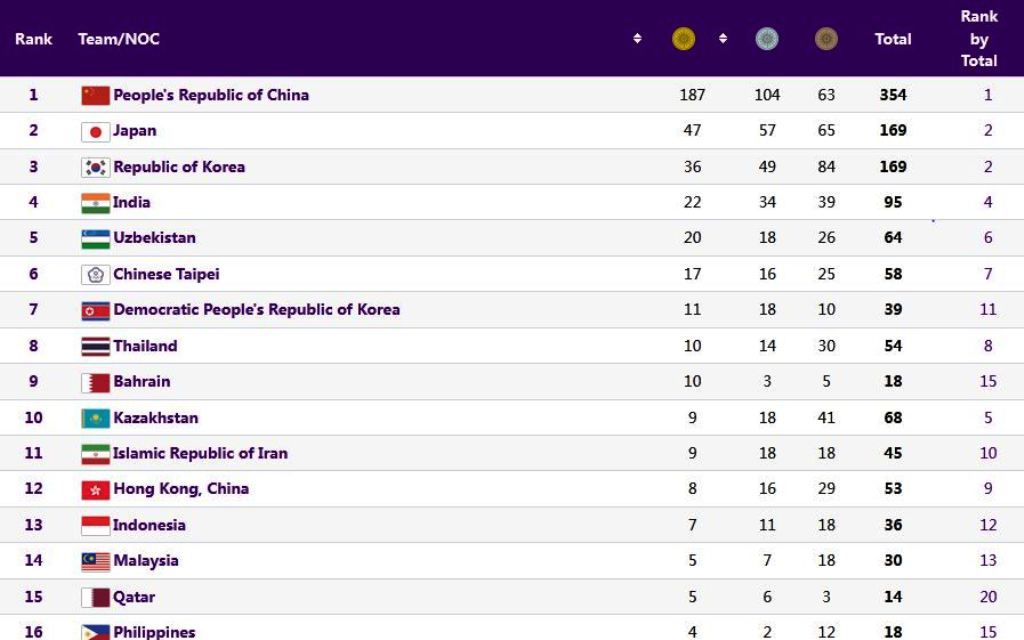Click the Republic of Korea flag
The image size is (1024, 640).
pyautogui.click(x=95, y=168)
